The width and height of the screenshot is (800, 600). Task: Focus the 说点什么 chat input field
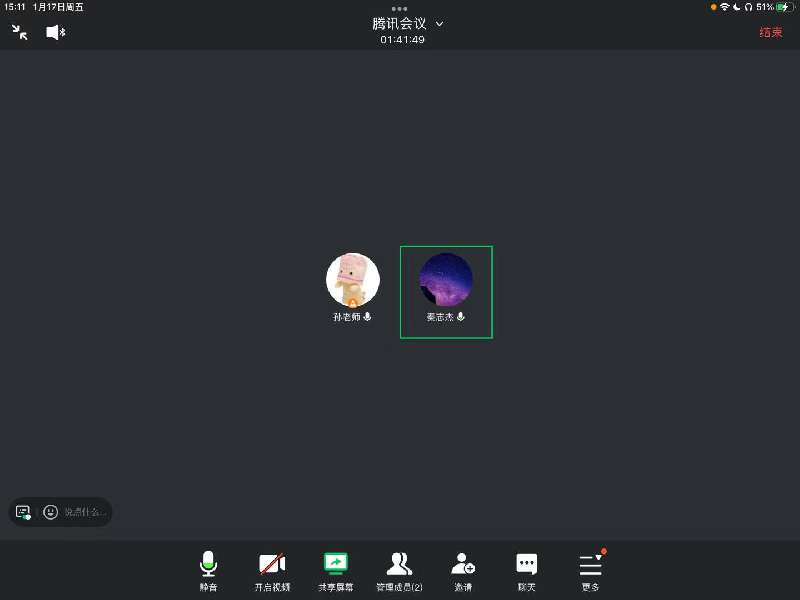click(85, 512)
